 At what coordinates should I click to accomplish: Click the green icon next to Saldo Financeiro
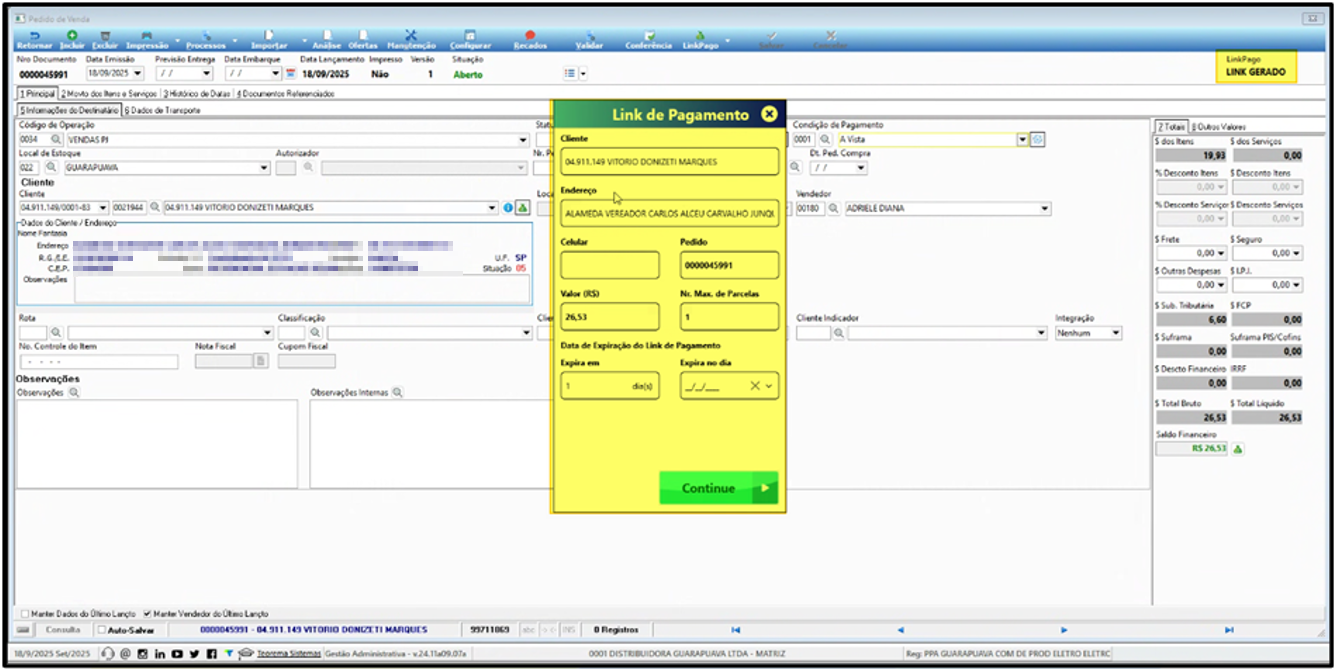[1238, 449]
